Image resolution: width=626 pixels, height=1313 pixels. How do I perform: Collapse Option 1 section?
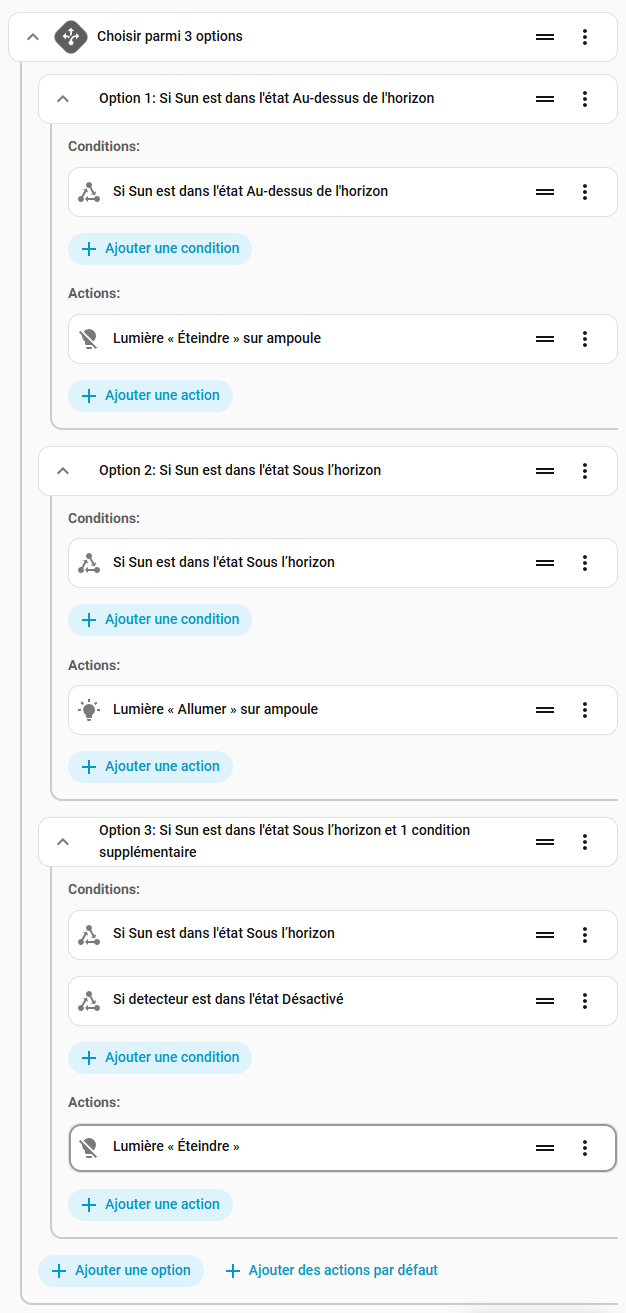(63, 99)
